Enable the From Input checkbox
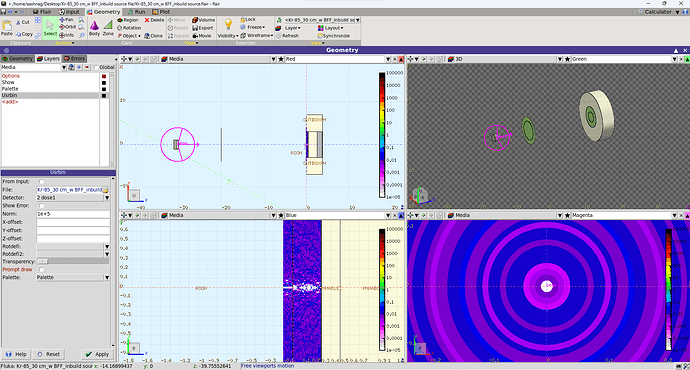 (41, 181)
